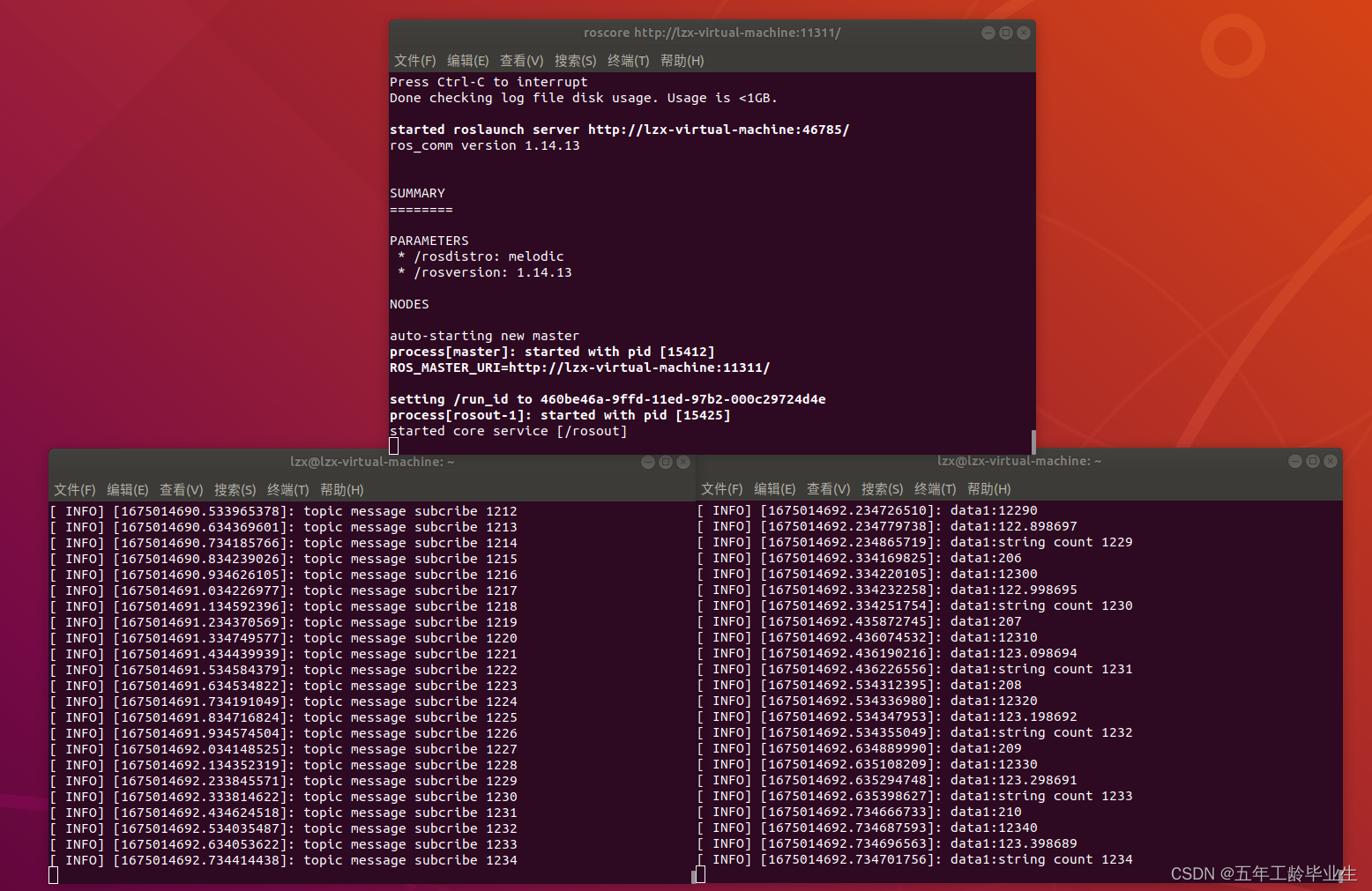This screenshot has width=1372, height=891.
Task: Click the 'data1:210' line
Action: [859, 812]
